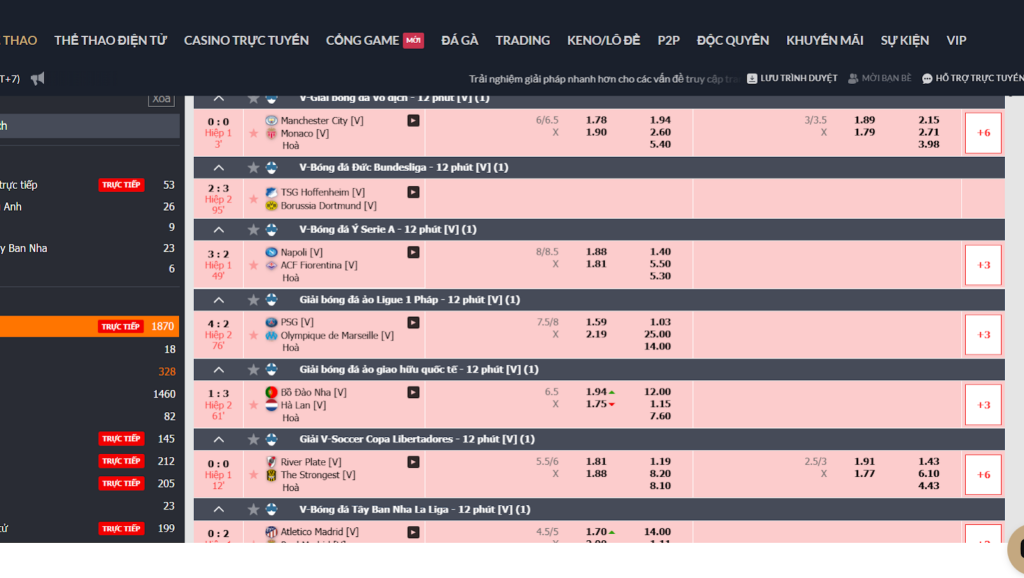
Task: Open live video for Napoli vs Fiorentina
Action: [x=413, y=252]
